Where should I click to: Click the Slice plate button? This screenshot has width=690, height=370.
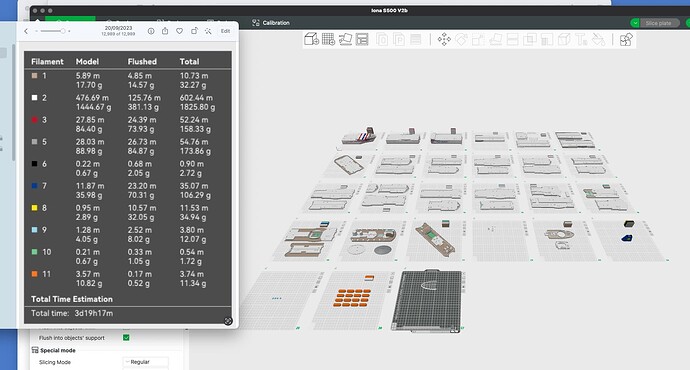click(658, 23)
